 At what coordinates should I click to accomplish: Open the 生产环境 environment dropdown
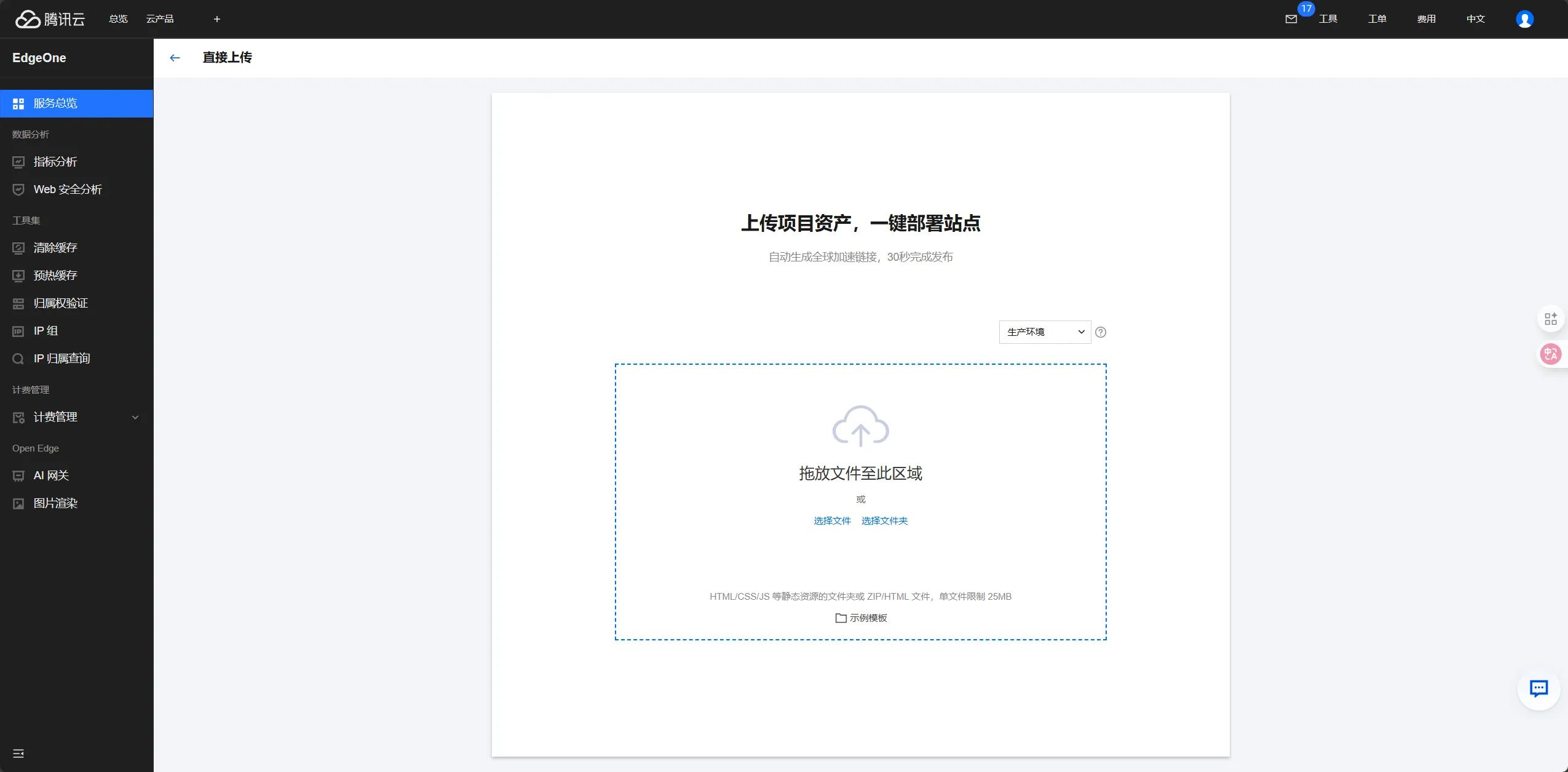(1045, 332)
